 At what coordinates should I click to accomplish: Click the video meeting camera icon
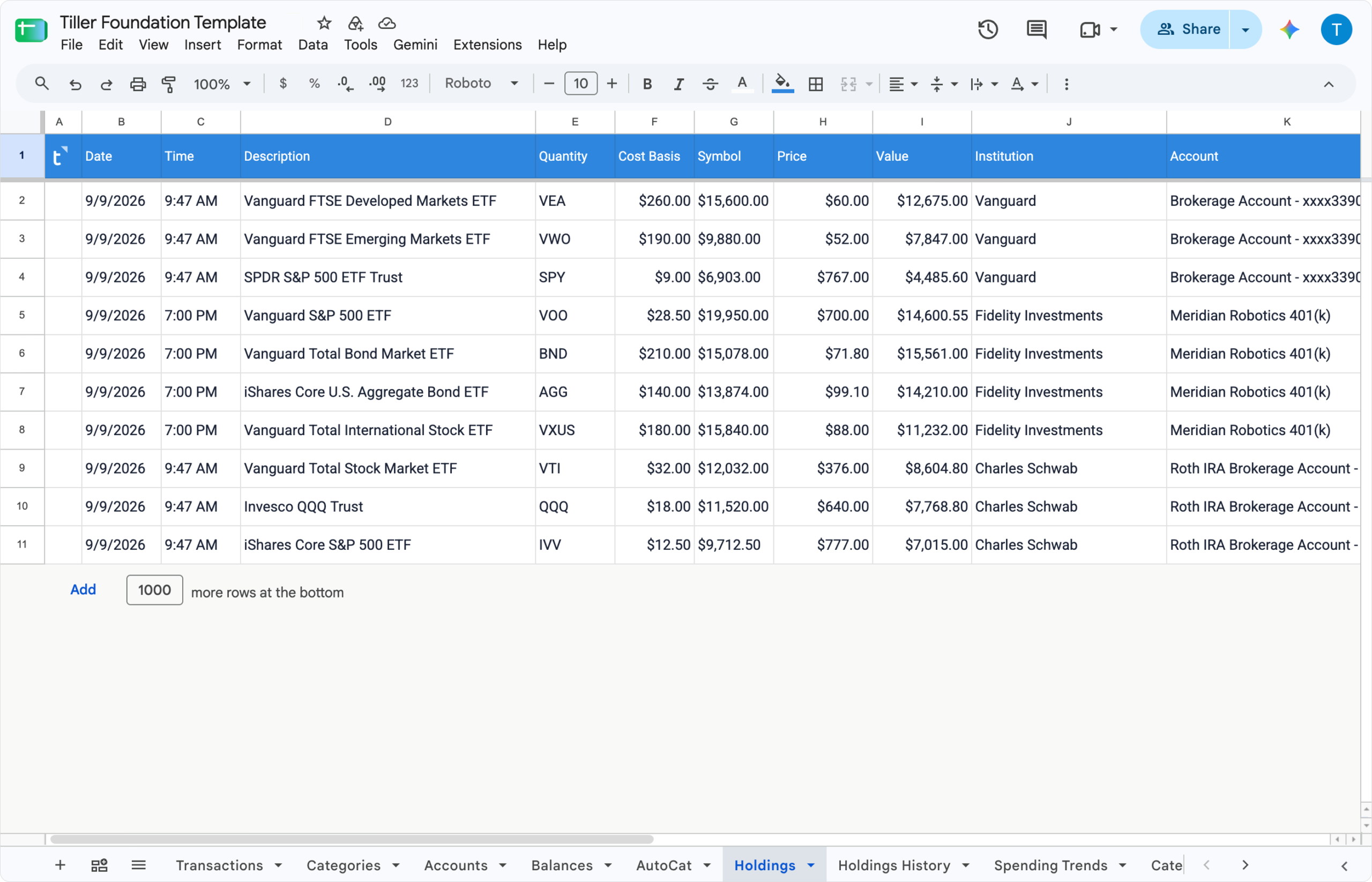coord(1090,29)
